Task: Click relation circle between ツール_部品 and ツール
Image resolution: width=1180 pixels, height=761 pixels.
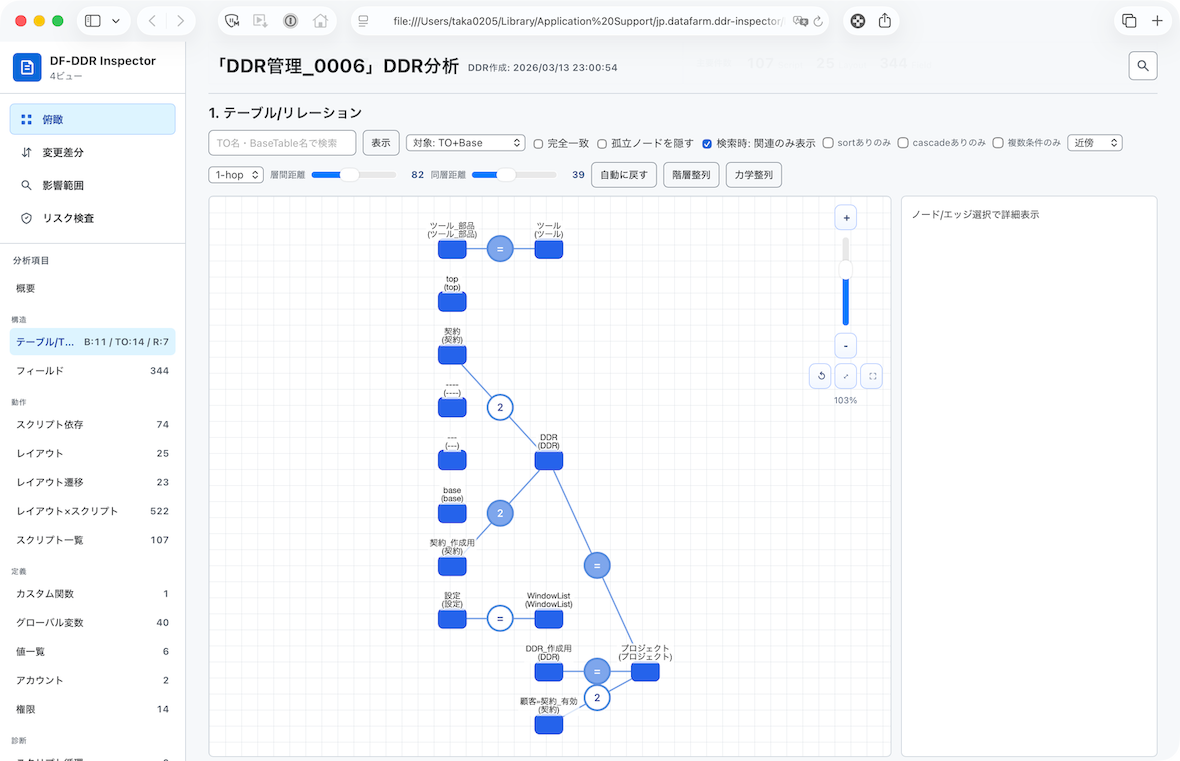Action: click(x=500, y=249)
